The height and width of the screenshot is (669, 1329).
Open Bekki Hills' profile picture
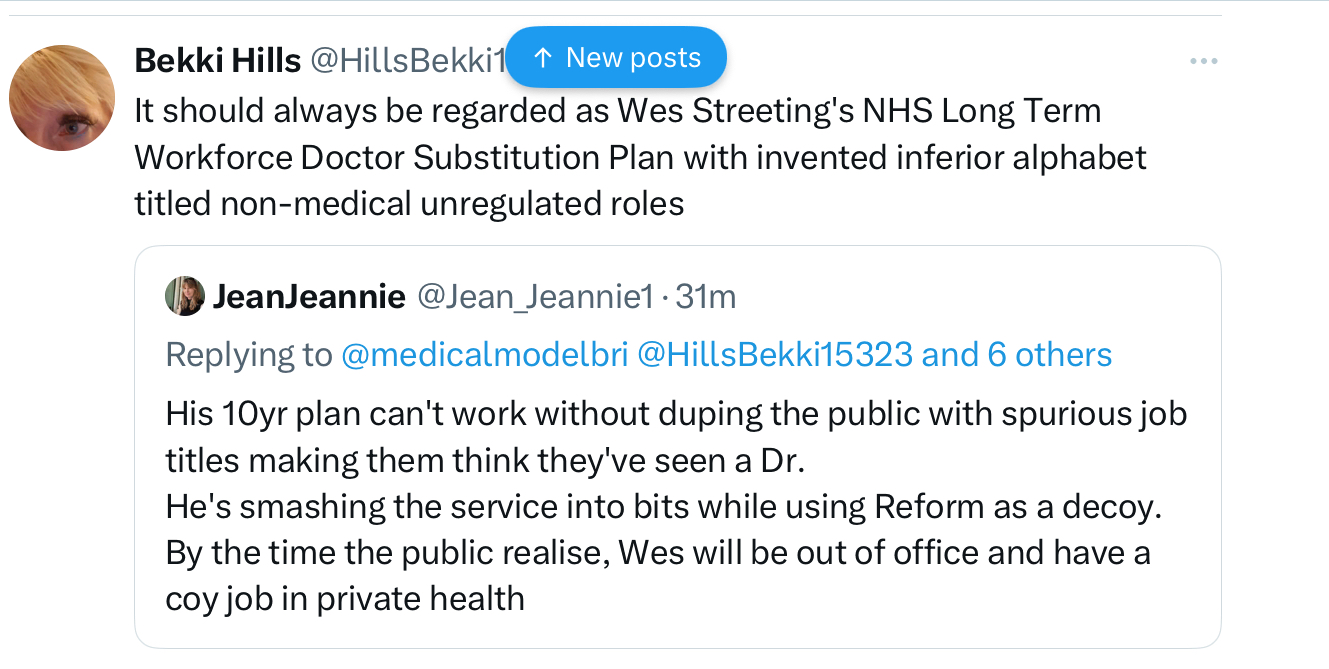[62, 98]
